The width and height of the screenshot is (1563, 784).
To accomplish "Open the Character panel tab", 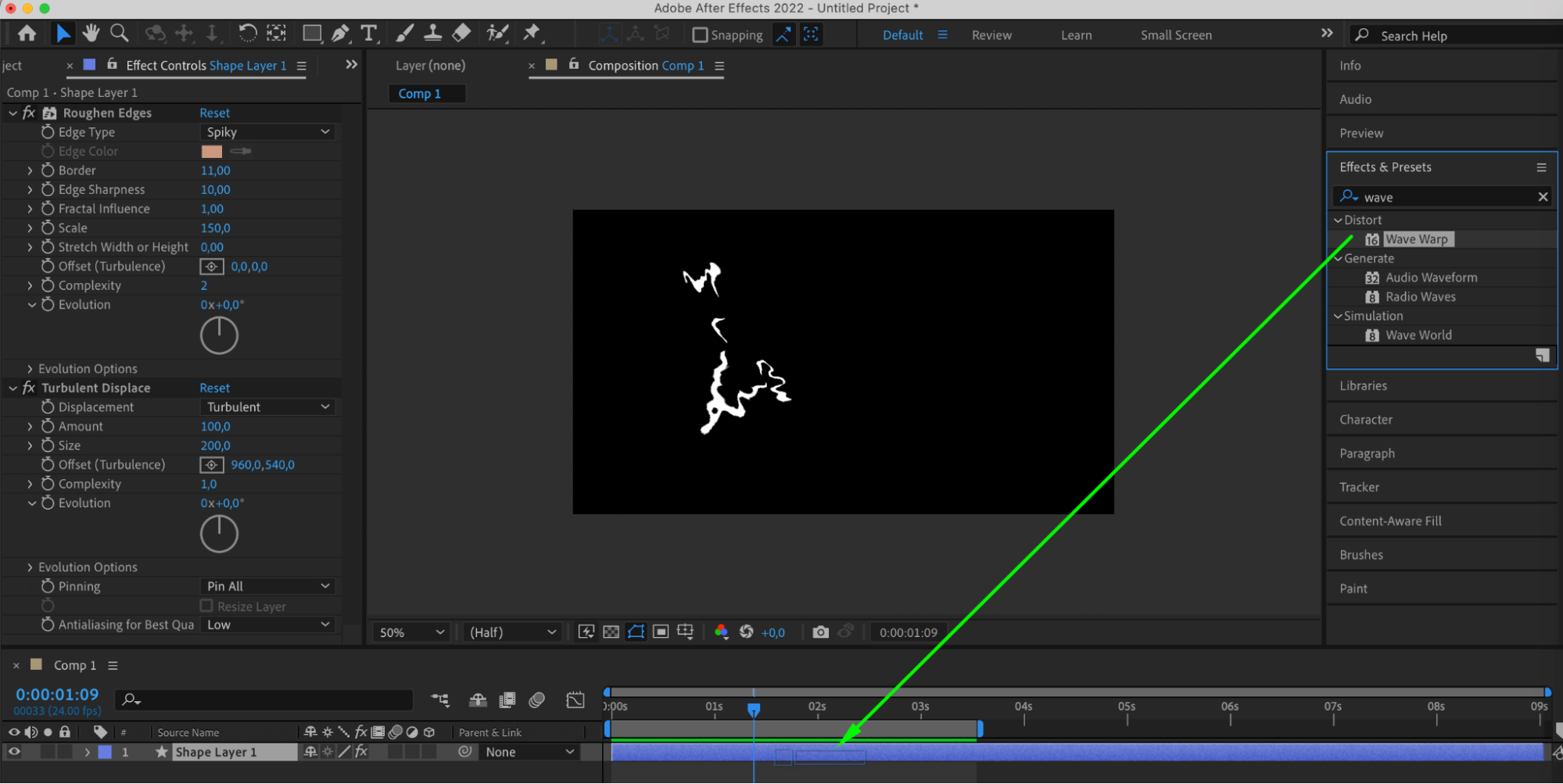I will click(x=1365, y=420).
